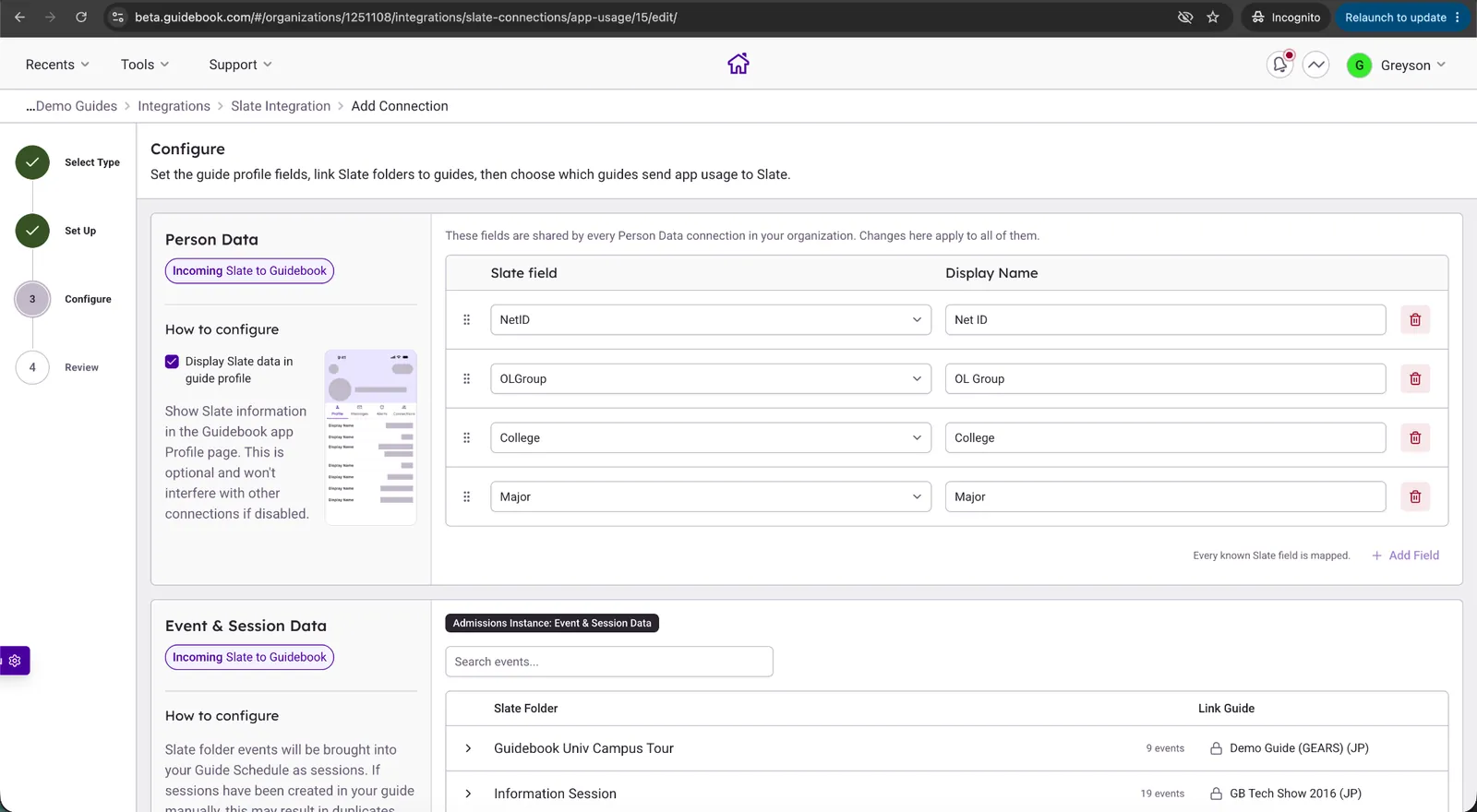Open the College Slate field dropdown

pyautogui.click(x=711, y=437)
